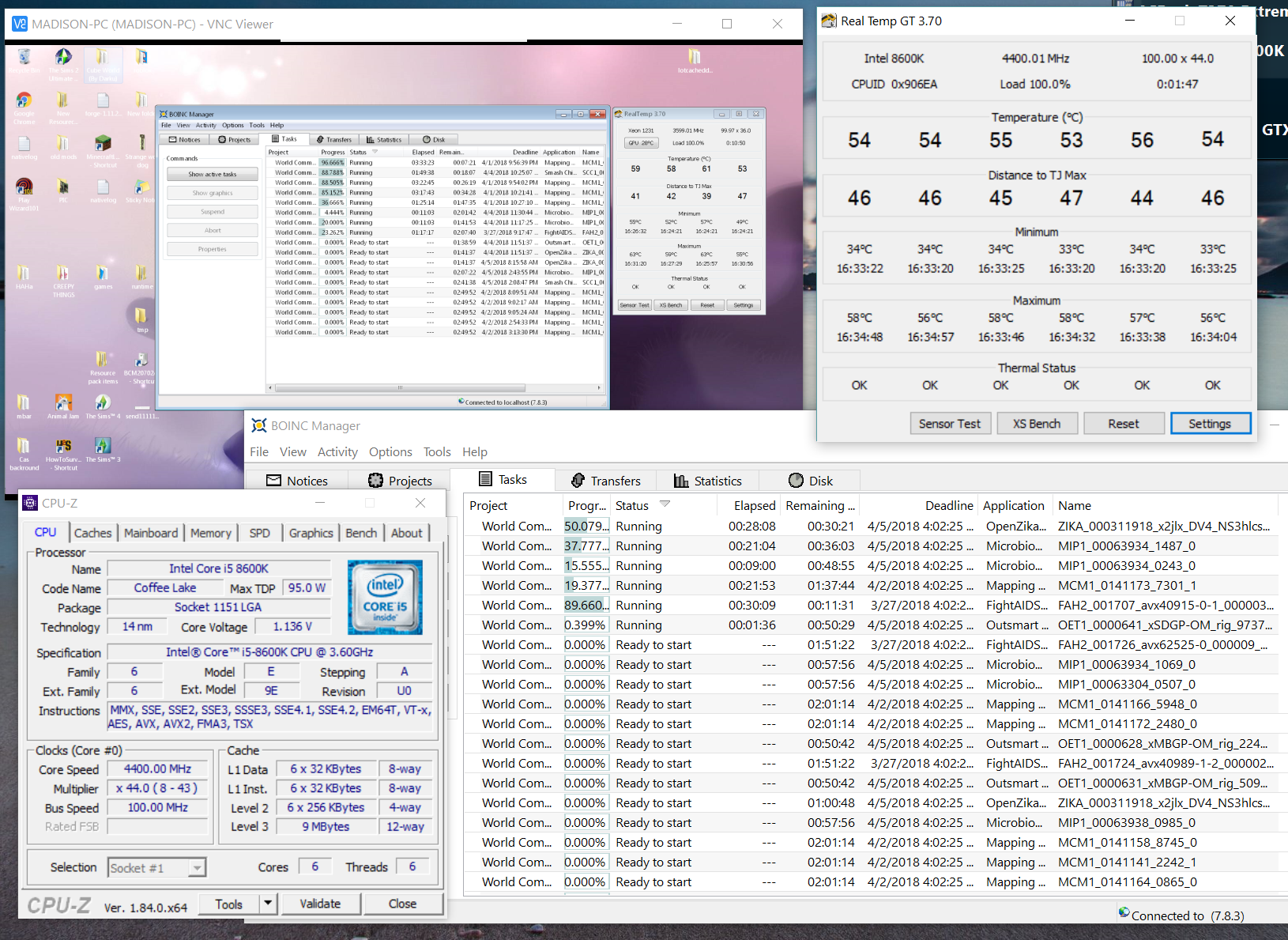
Task: Click the 89.660% FightAIDS progress bar
Action: (x=586, y=605)
